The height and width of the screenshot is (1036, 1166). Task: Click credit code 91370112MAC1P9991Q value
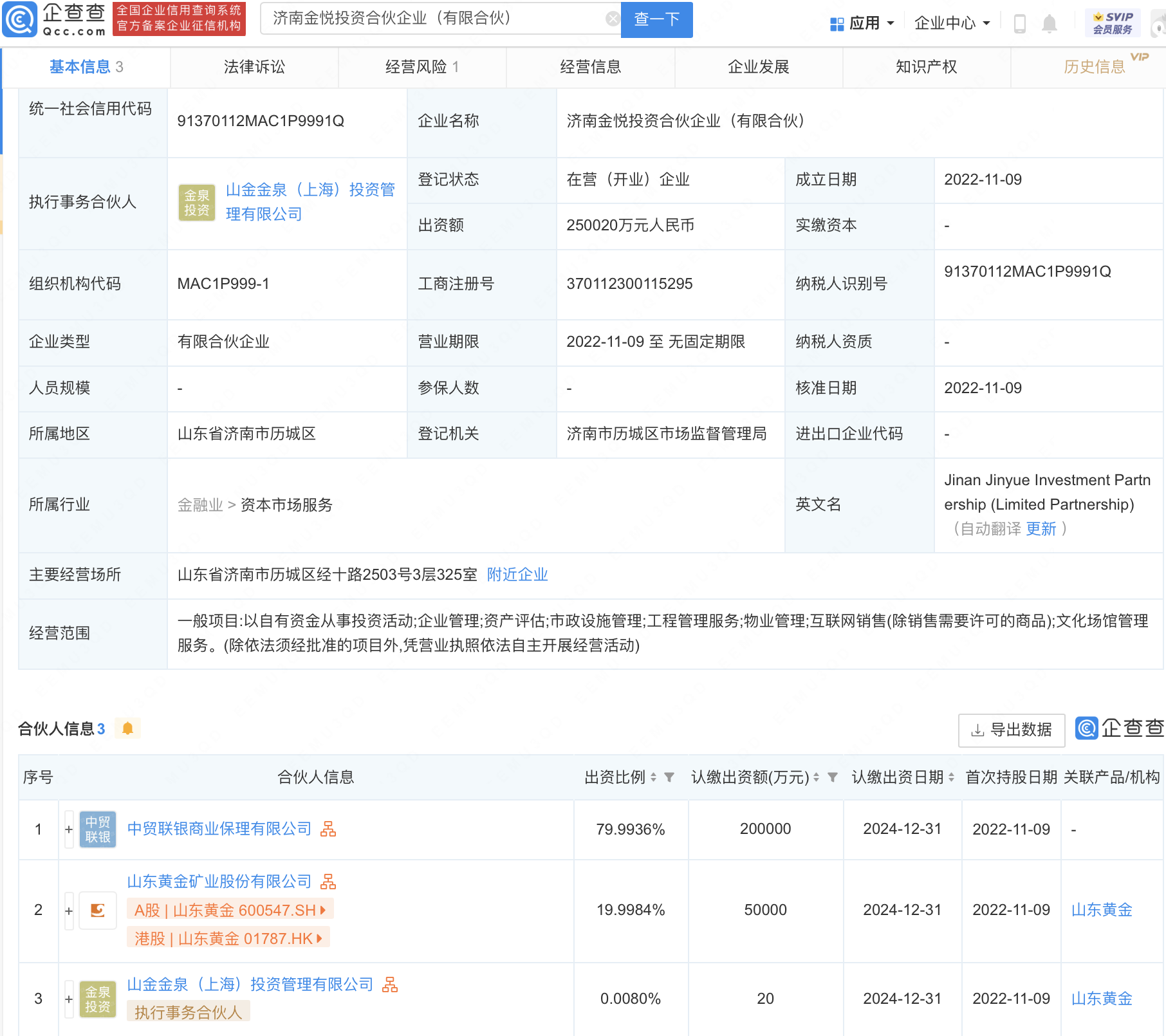click(261, 121)
